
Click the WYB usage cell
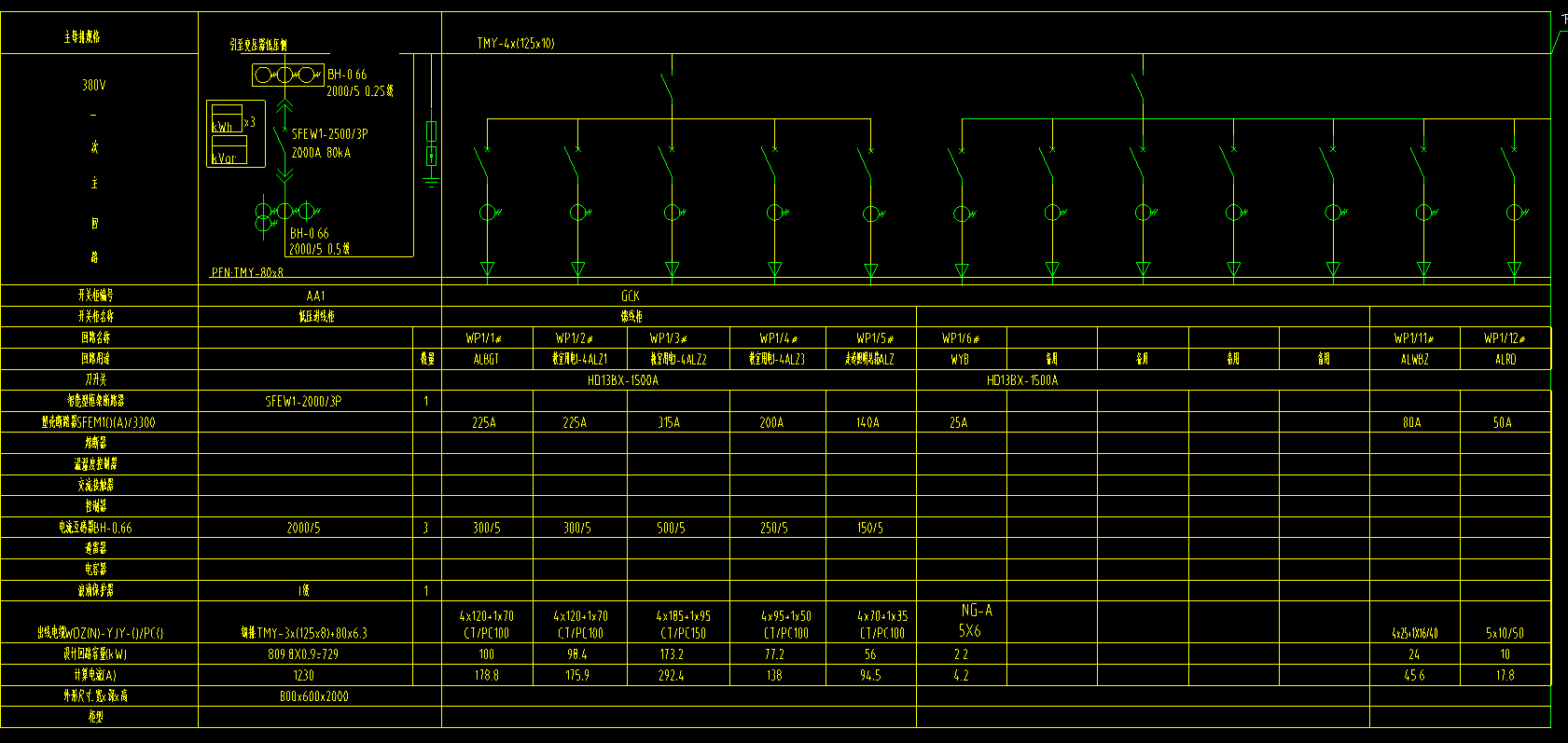[x=960, y=359]
